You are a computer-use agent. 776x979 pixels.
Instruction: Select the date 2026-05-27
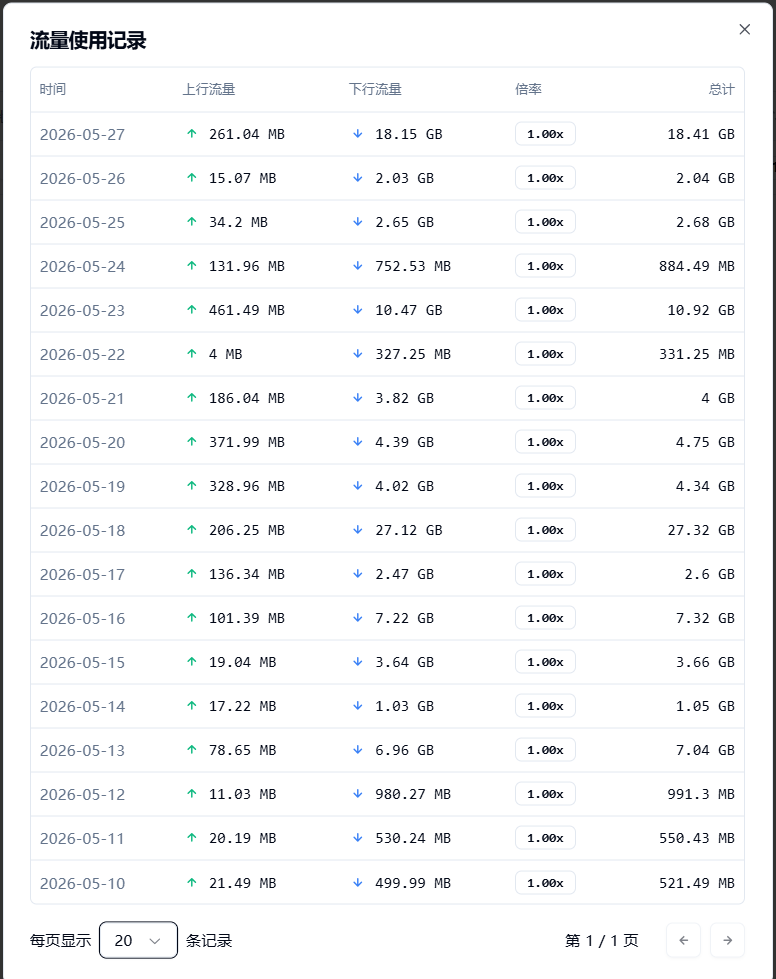(82, 134)
